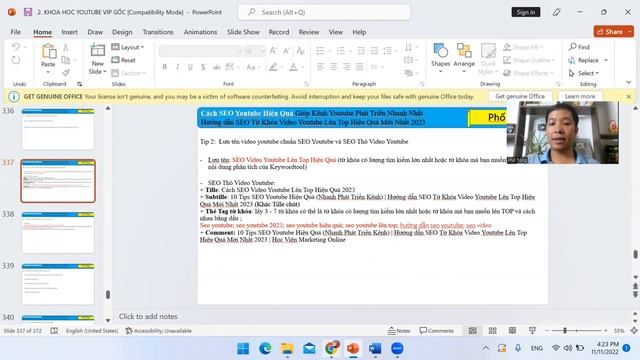
Task: Click the Undo arrow icon
Action: coord(16,47)
